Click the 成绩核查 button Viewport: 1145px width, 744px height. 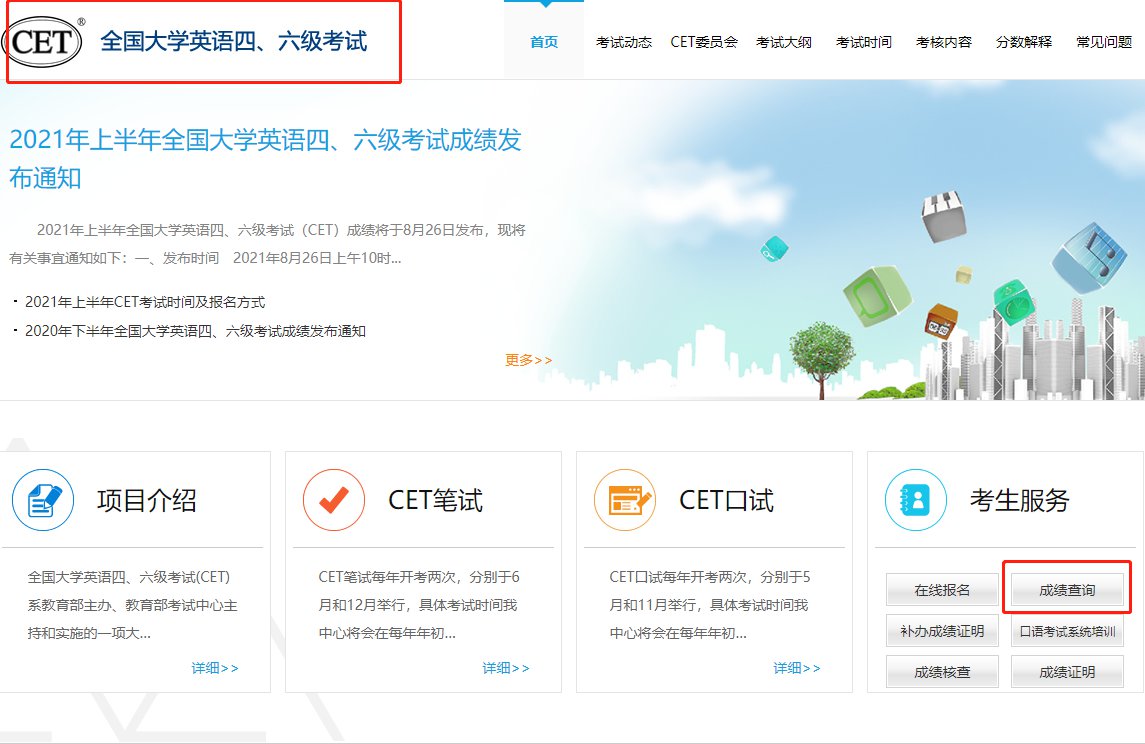click(942, 672)
